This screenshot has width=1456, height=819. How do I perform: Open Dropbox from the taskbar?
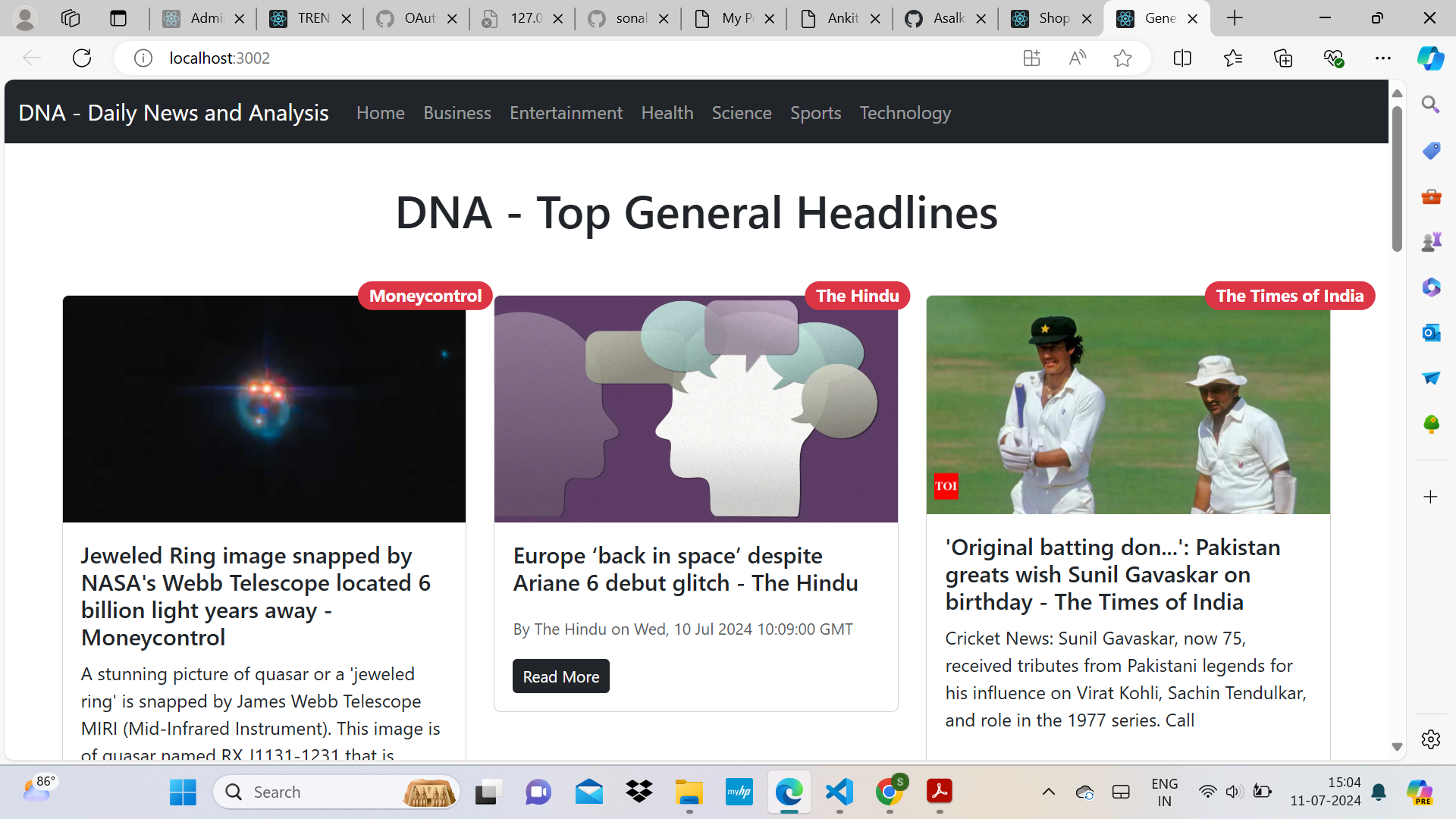pos(639,792)
